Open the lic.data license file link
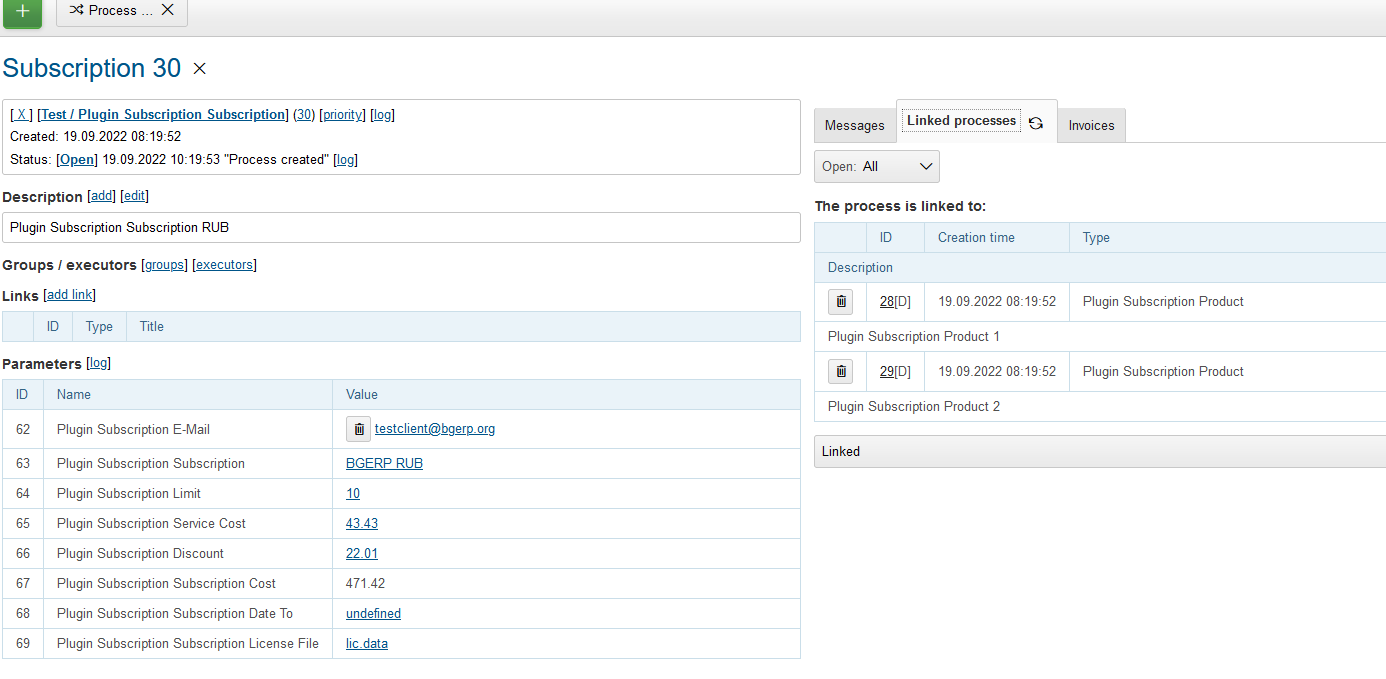The width and height of the screenshot is (1386, 679). pos(367,644)
